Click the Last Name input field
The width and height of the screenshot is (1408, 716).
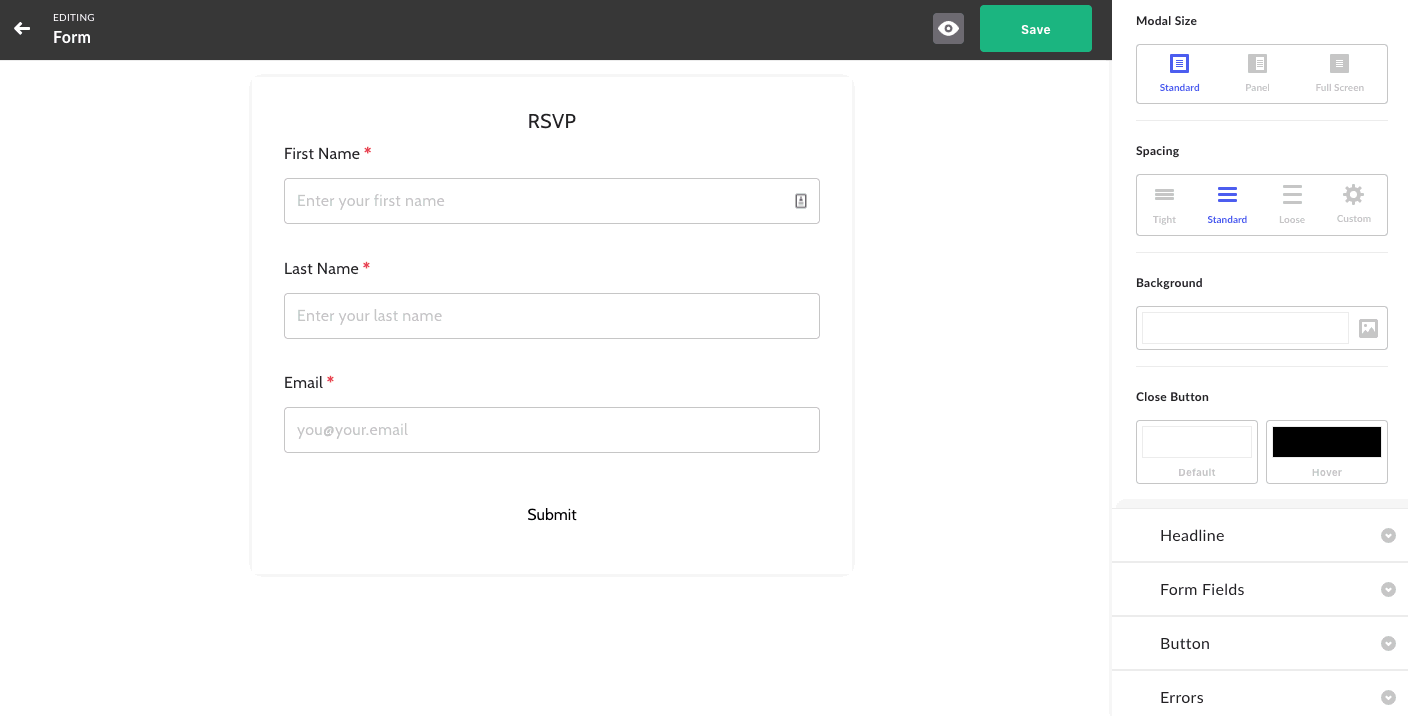[552, 316]
